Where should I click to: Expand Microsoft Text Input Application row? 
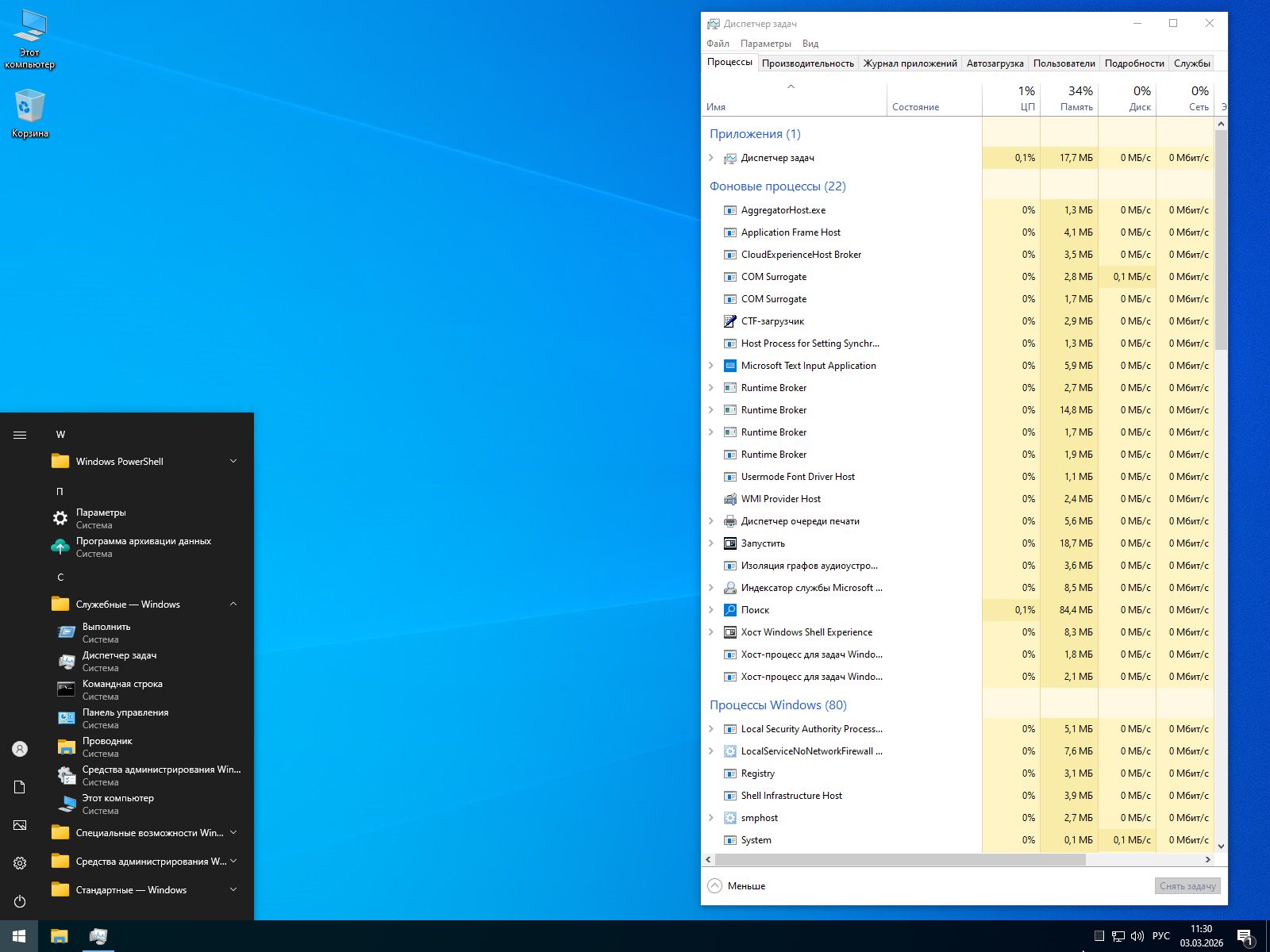click(711, 366)
